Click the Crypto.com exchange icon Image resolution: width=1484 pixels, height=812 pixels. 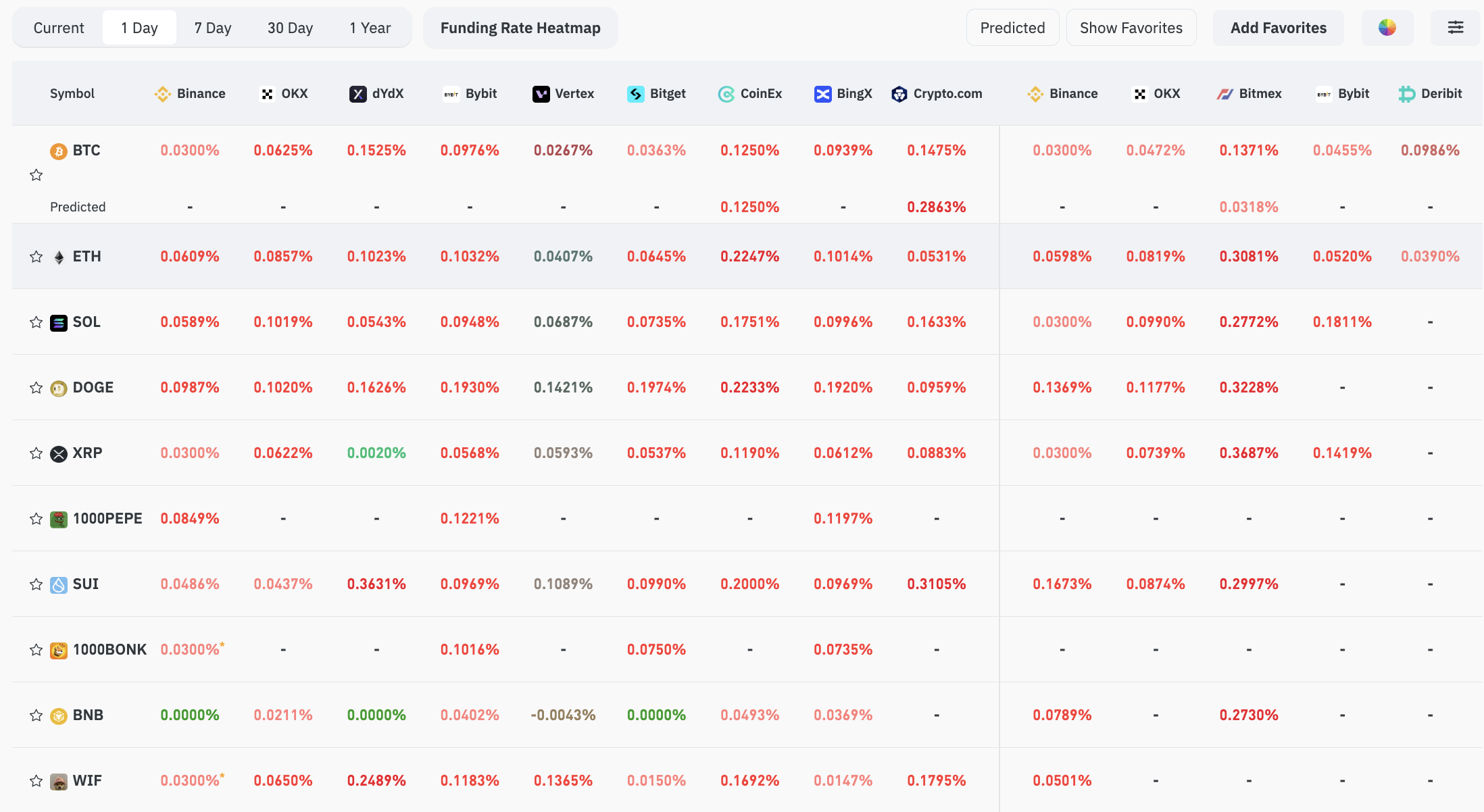tap(899, 94)
